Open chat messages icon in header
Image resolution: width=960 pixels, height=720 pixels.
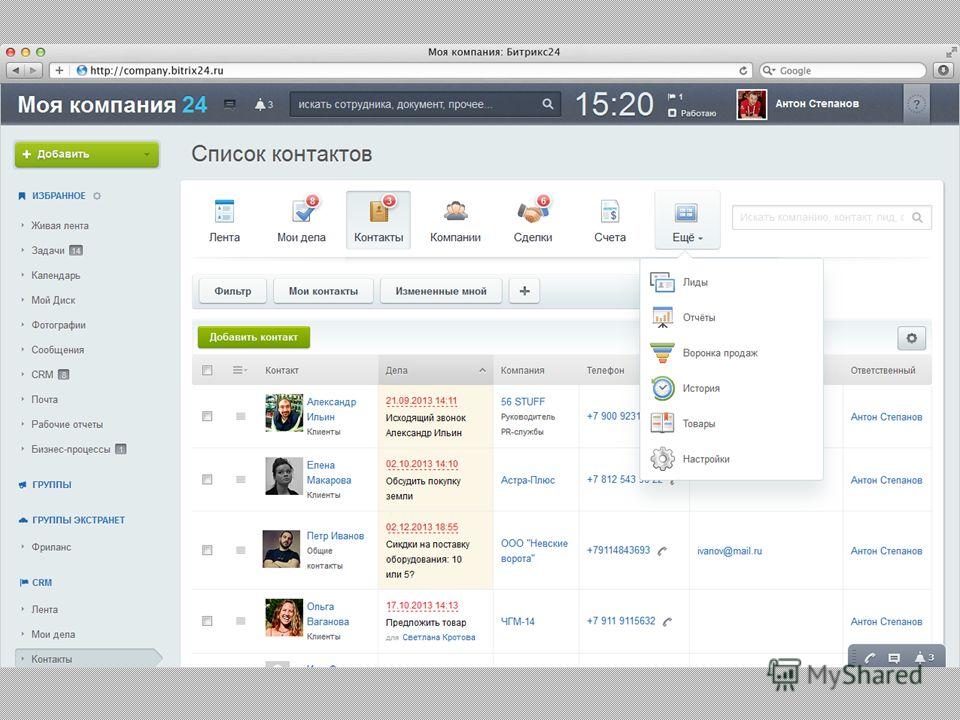[230, 105]
